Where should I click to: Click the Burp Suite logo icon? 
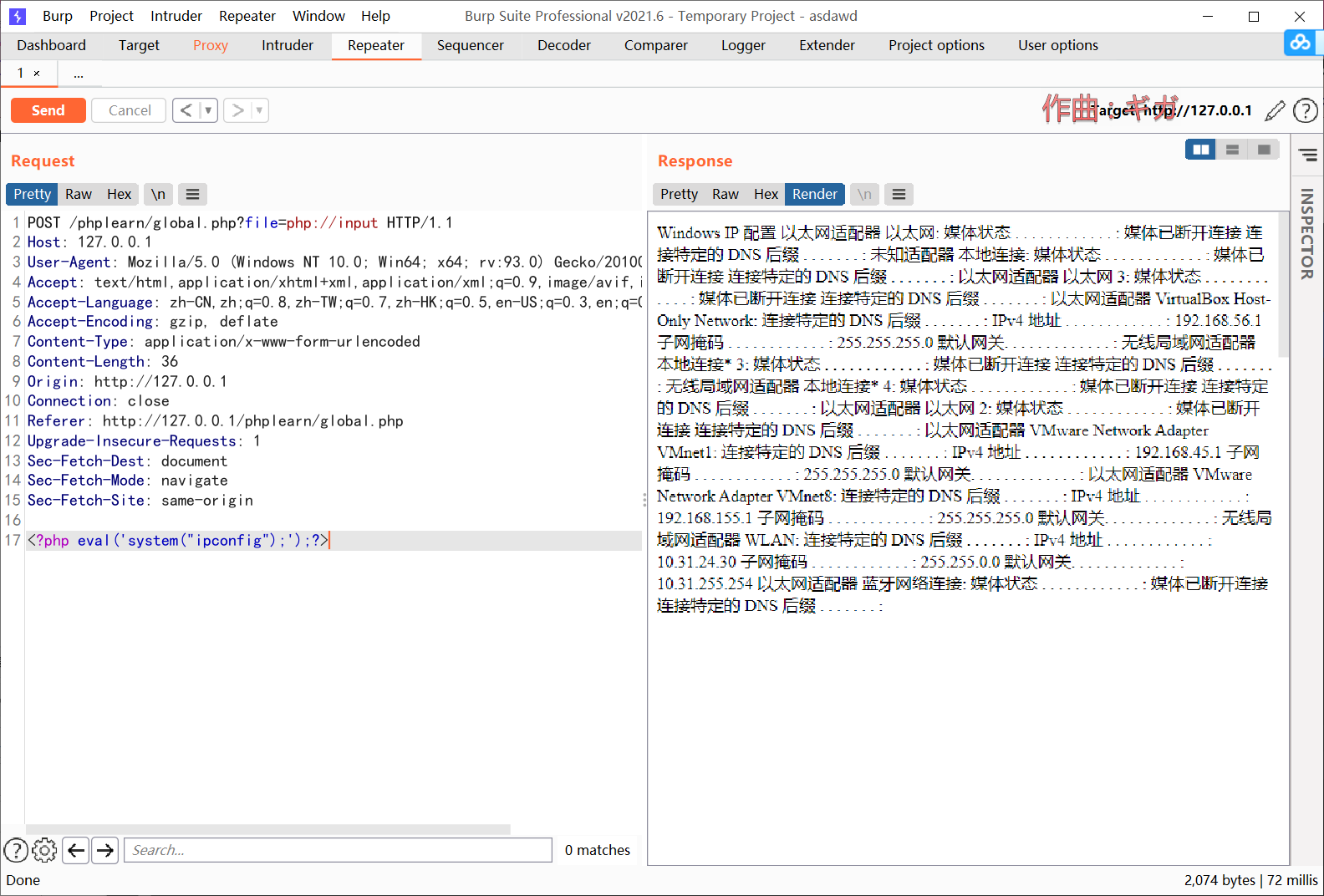click(18, 16)
